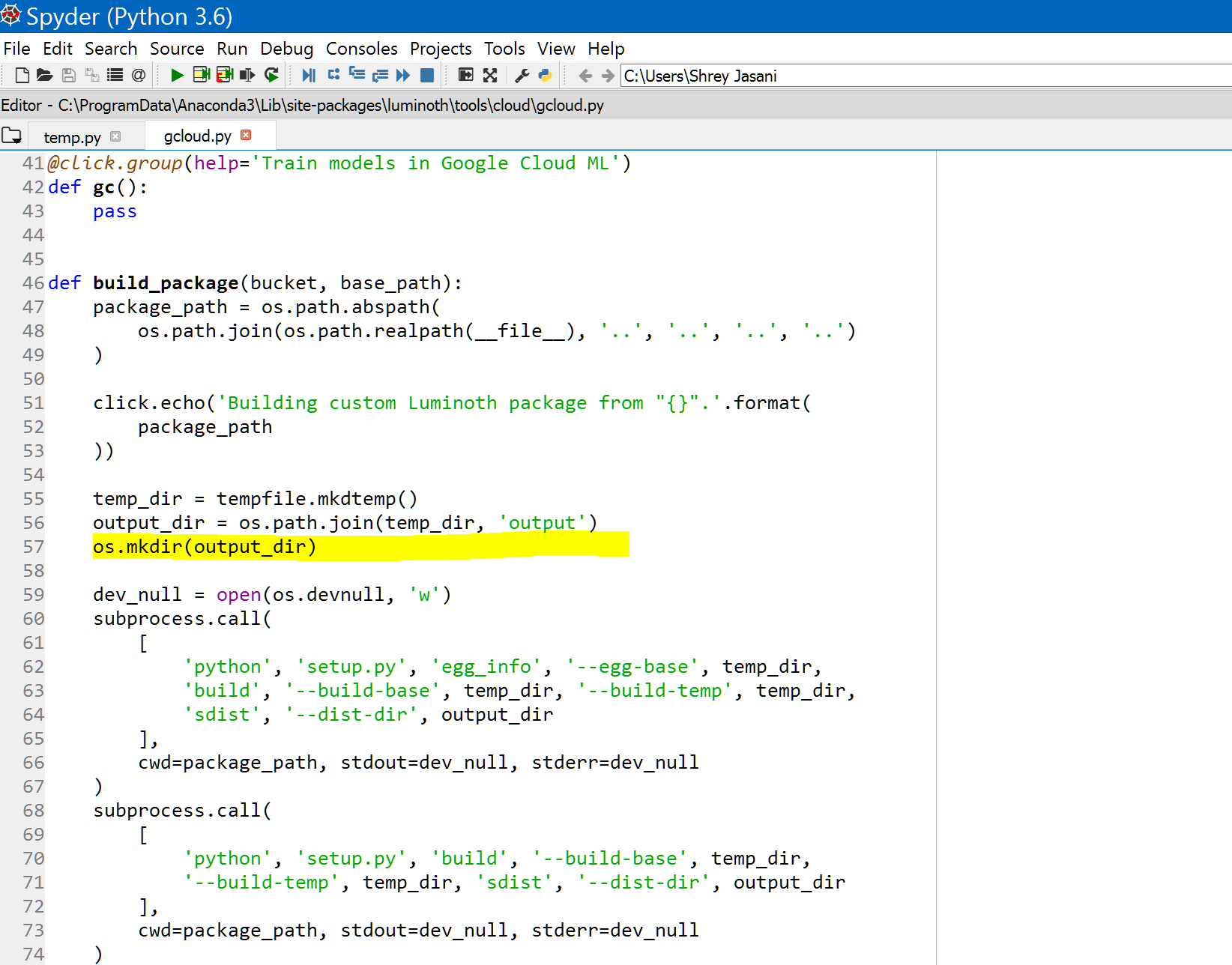This screenshot has width=1232, height=965.
Task: Open the Consoles menu
Action: (x=361, y=48)
